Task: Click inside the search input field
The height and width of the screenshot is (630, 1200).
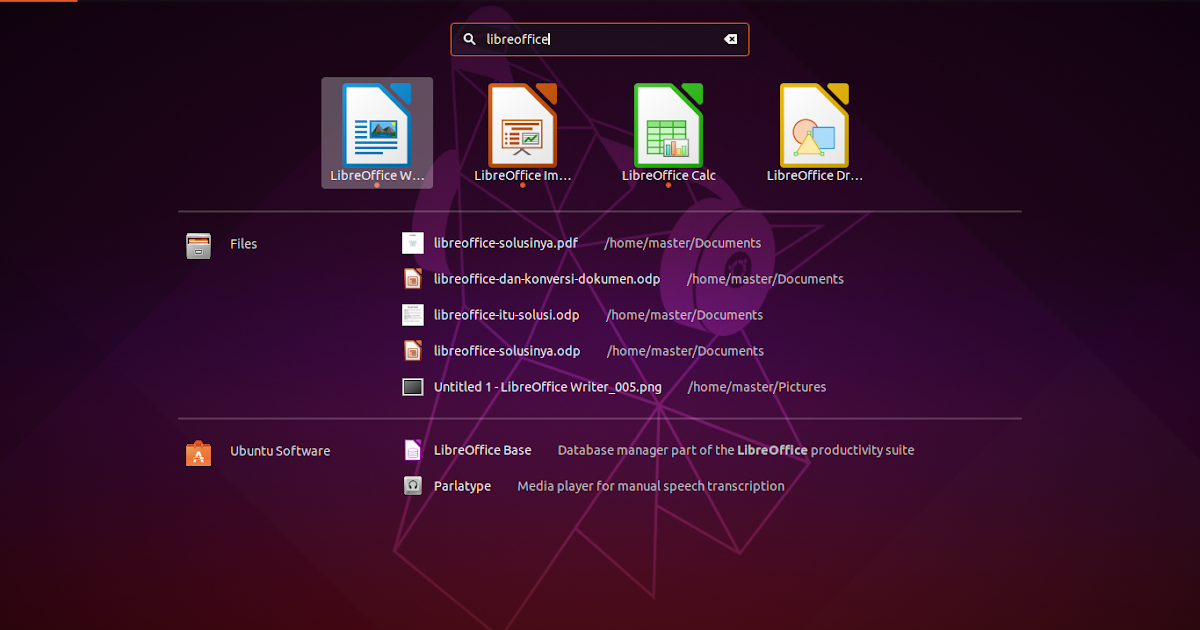Action: pos(600,39)
